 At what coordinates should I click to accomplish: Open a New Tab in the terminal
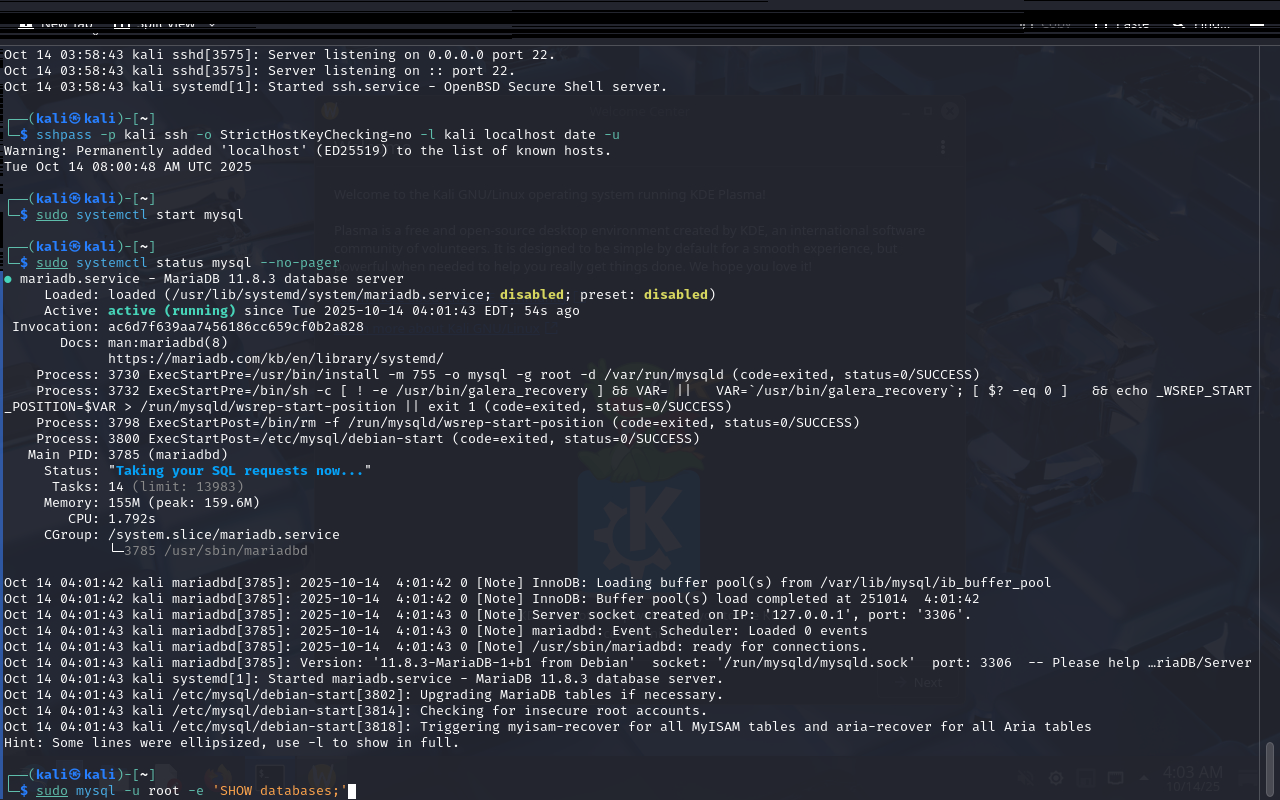click(56, 23)
